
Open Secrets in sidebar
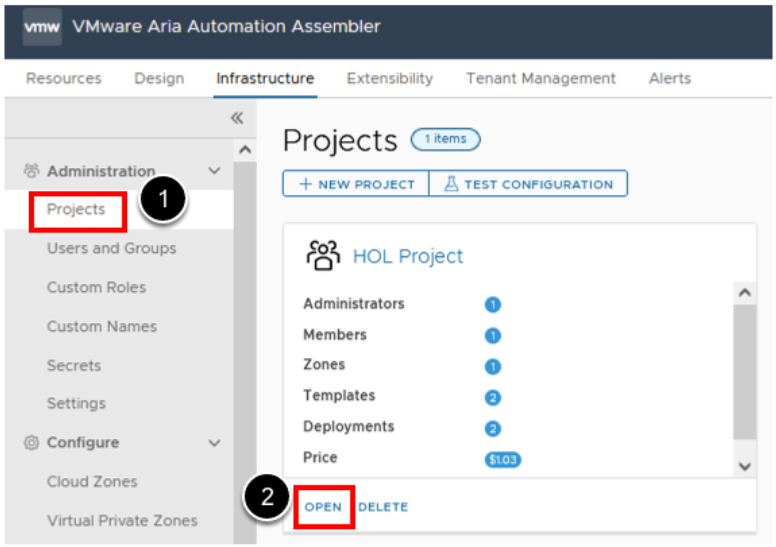coord(74,365)
